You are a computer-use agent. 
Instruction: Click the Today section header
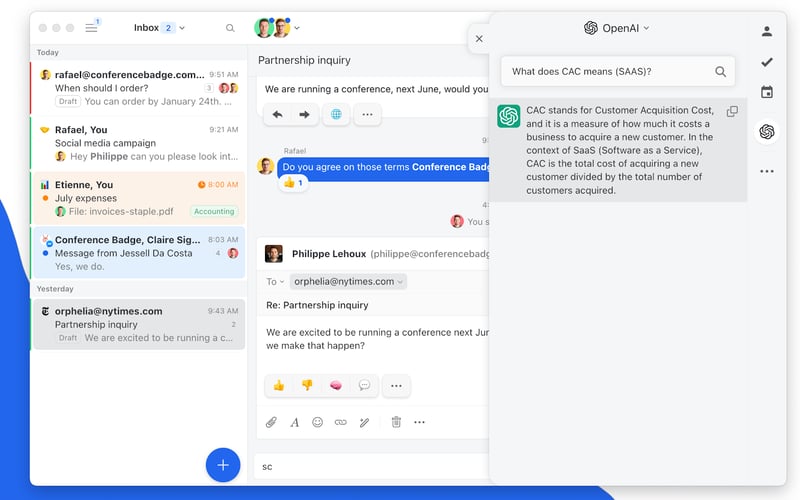[47, 53]
